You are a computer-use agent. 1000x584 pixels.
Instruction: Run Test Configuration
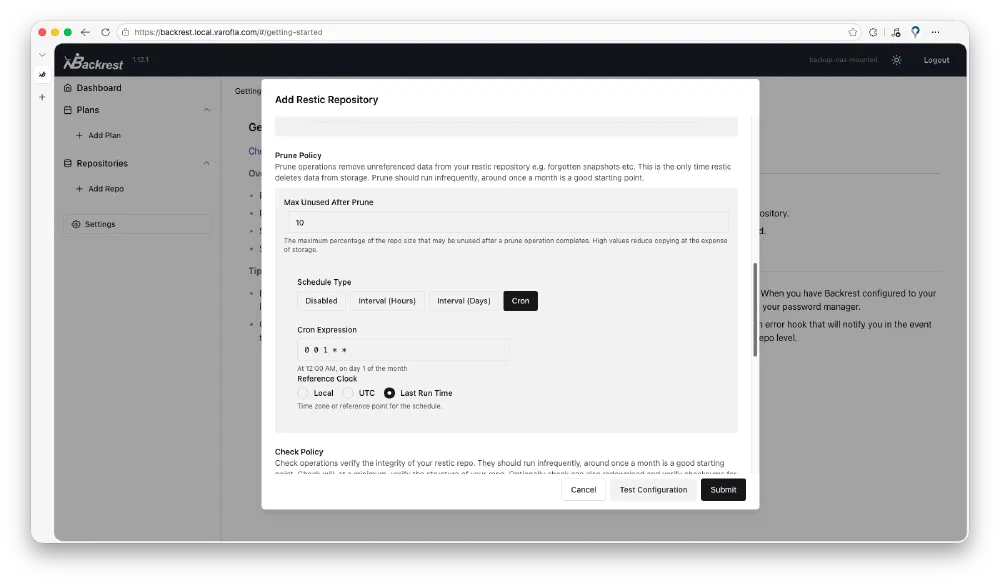point(653,489)
